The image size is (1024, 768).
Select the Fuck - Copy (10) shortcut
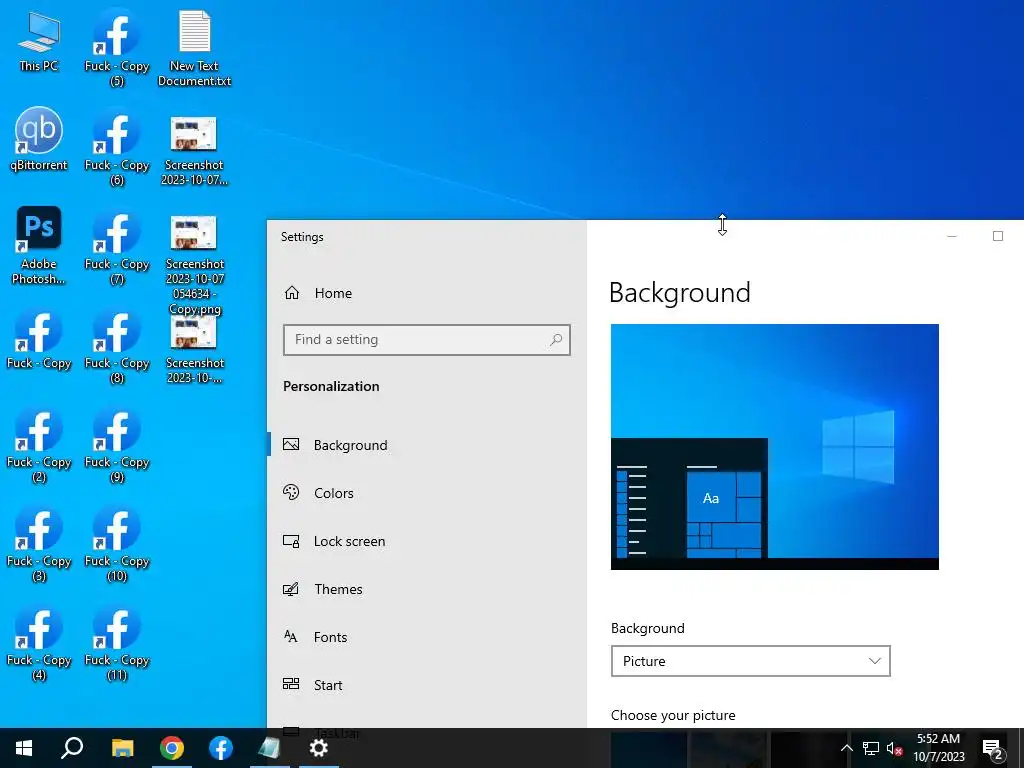coord(117,544)
